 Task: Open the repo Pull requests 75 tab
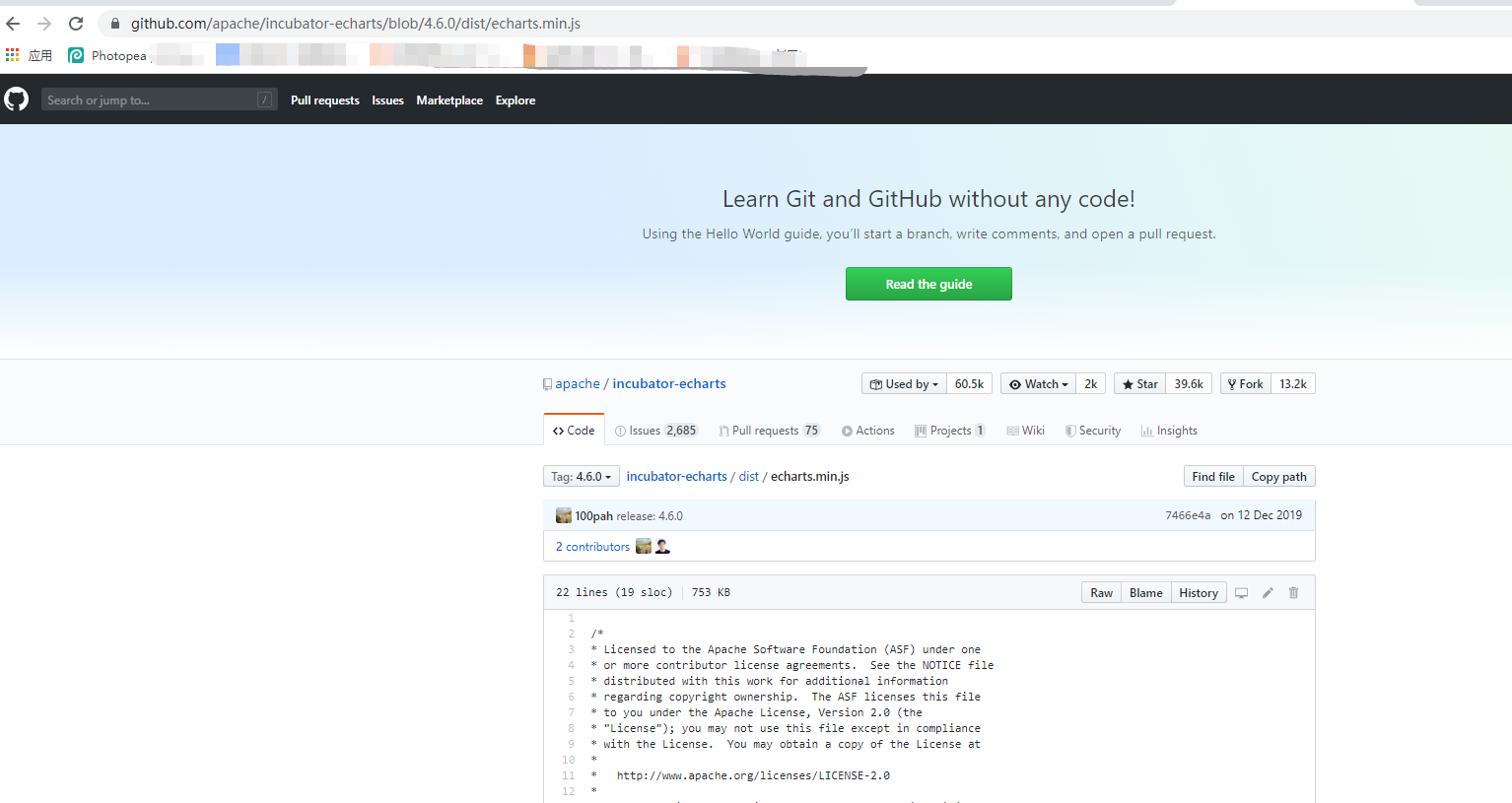click(x=770, y=431)
